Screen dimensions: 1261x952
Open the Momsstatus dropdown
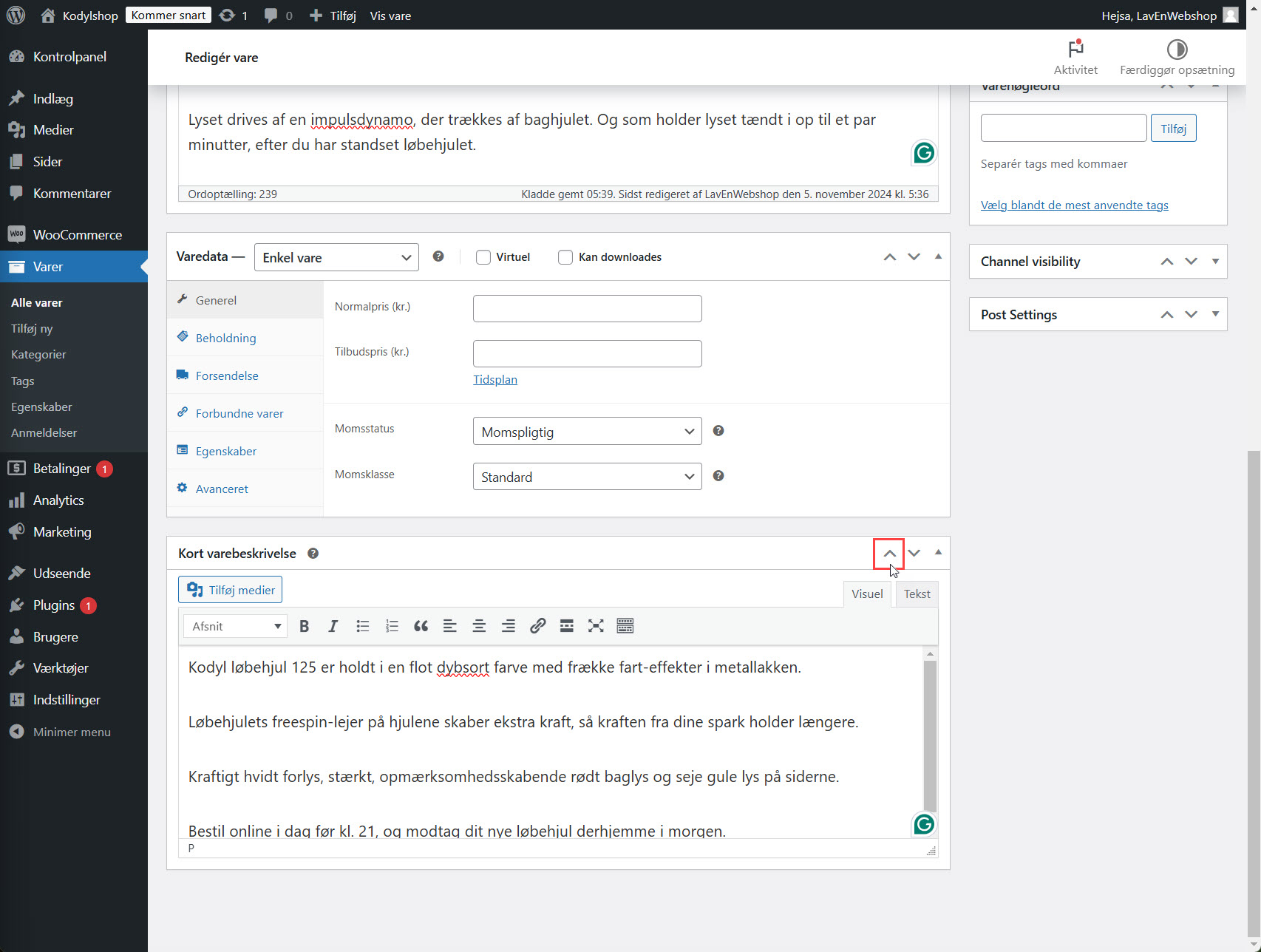pos(586,431)
